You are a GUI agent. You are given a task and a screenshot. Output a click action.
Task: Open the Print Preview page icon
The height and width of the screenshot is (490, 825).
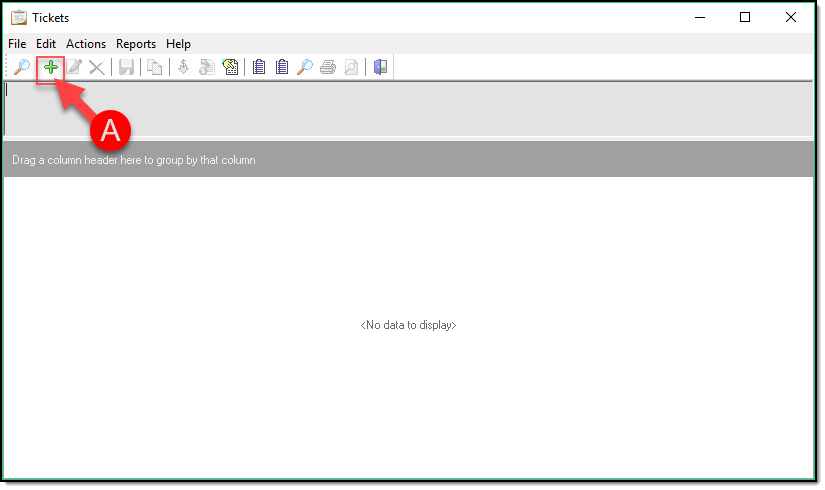click(x=351, y=67)
